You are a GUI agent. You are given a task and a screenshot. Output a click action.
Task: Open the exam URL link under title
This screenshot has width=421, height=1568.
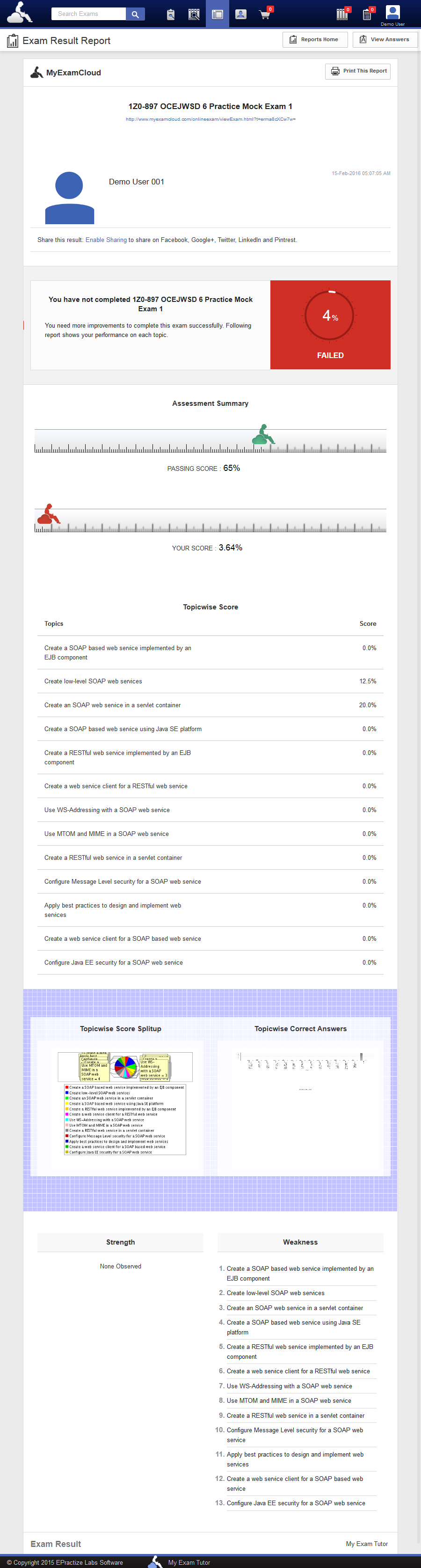[210, 119]
